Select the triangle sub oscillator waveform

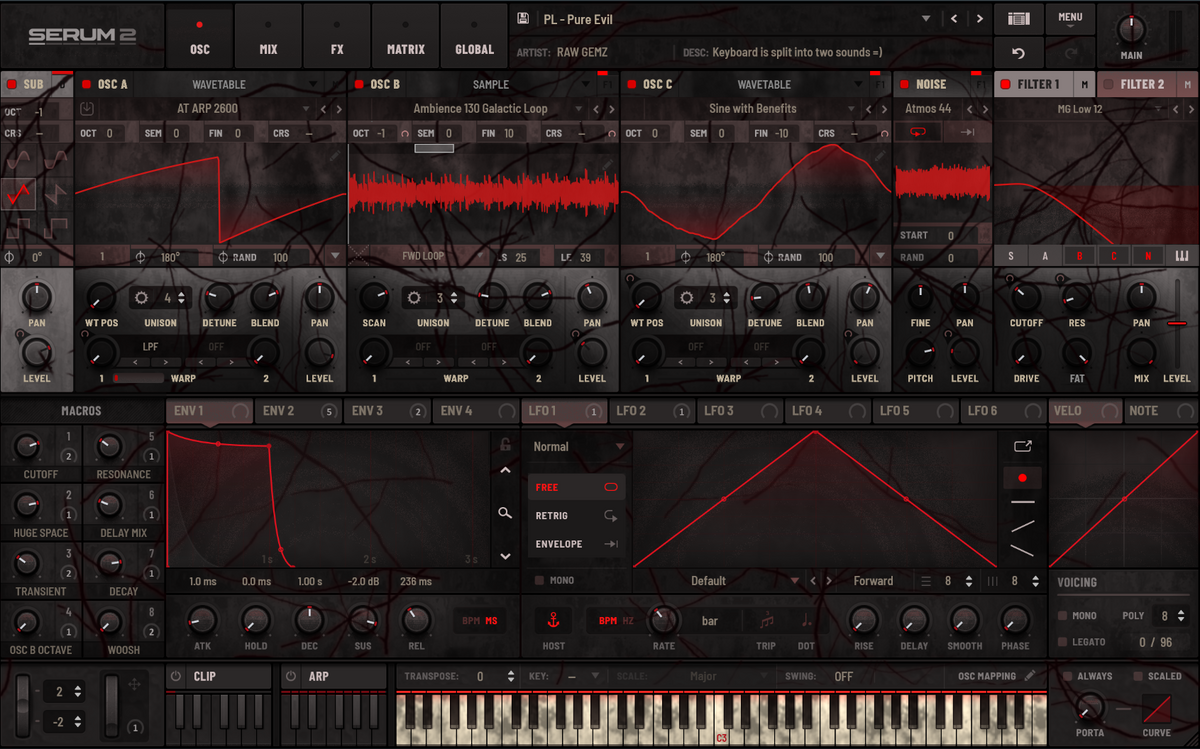(20, 195)
